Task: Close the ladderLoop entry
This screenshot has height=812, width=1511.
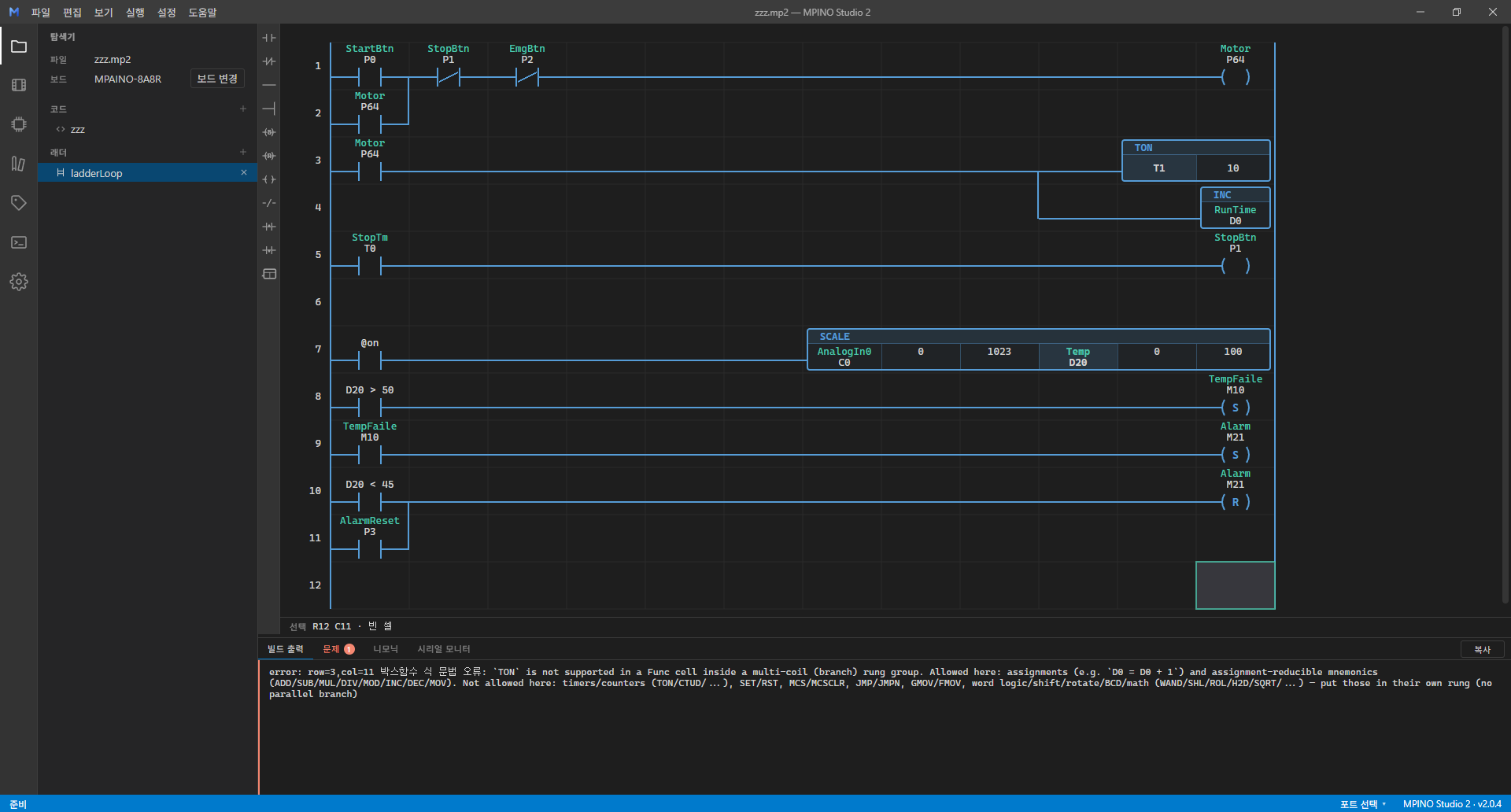Action: pos(244,172)
